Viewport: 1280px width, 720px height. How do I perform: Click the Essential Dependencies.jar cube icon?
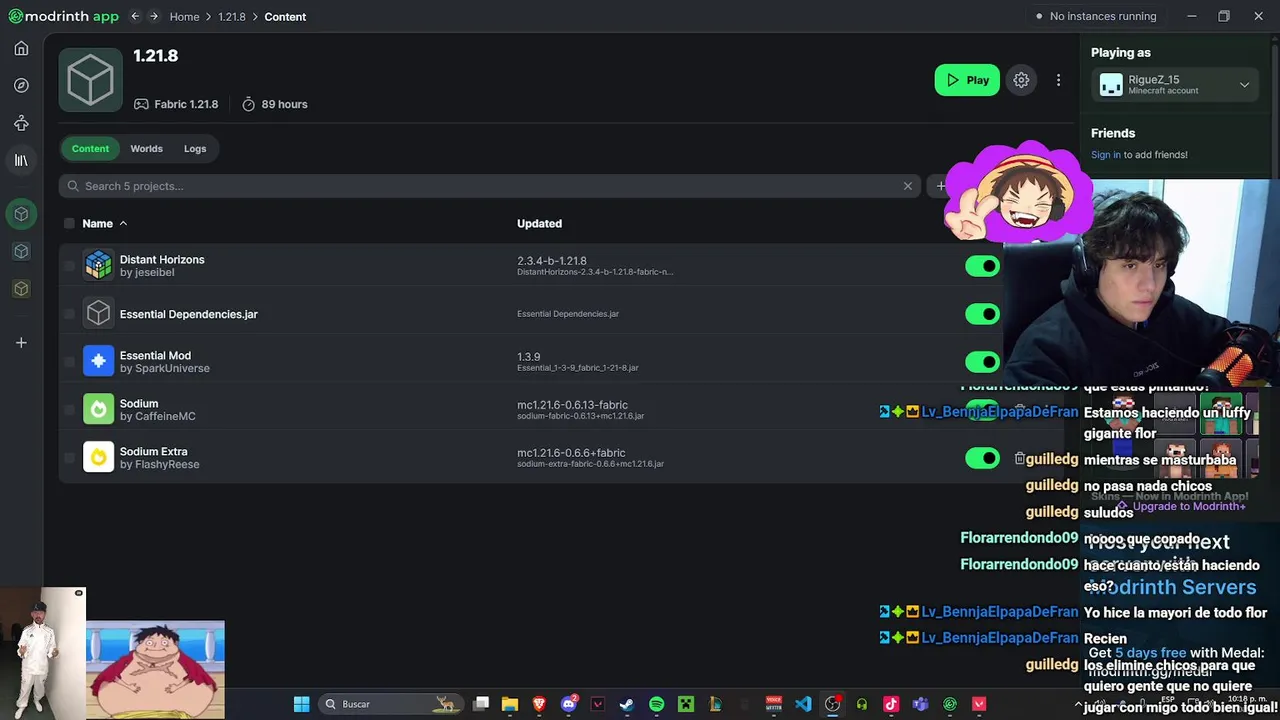[98, 314]
